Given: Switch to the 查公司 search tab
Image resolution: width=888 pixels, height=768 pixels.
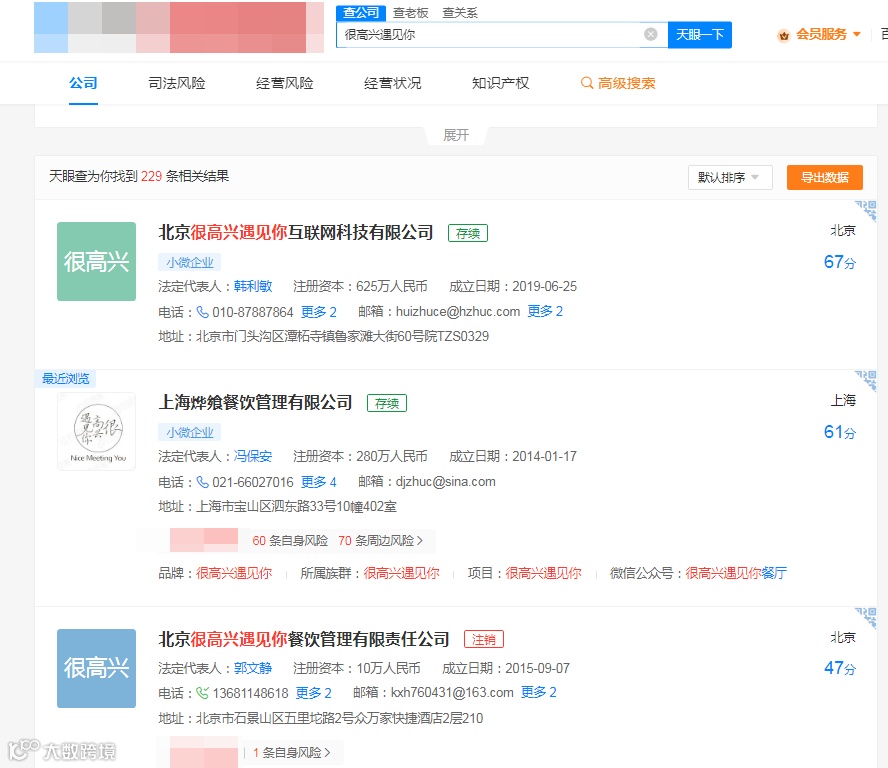Looking at the screenshot, I should (361, 12).
